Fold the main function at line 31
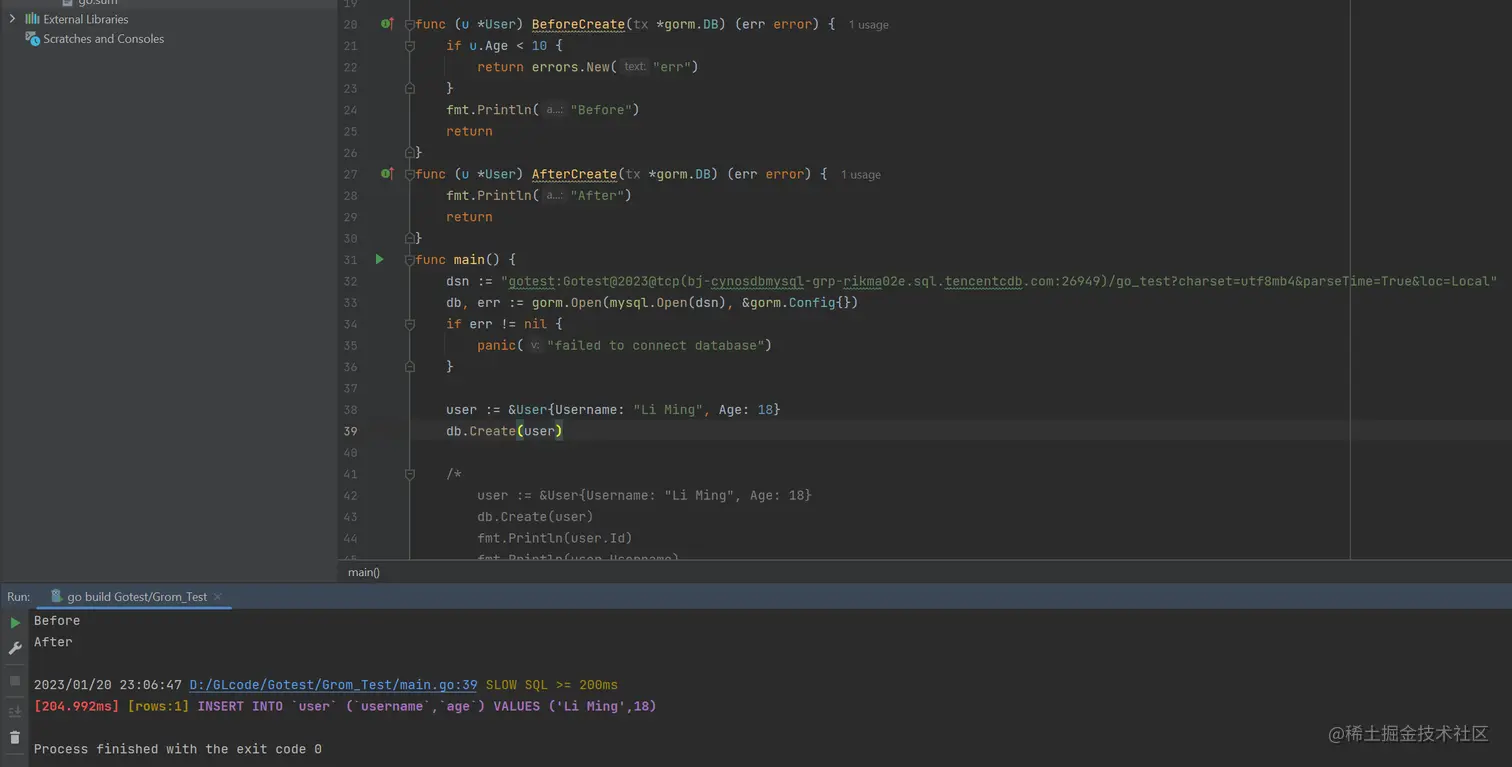The image size is (1512, 767). click(x=410, y=260)
